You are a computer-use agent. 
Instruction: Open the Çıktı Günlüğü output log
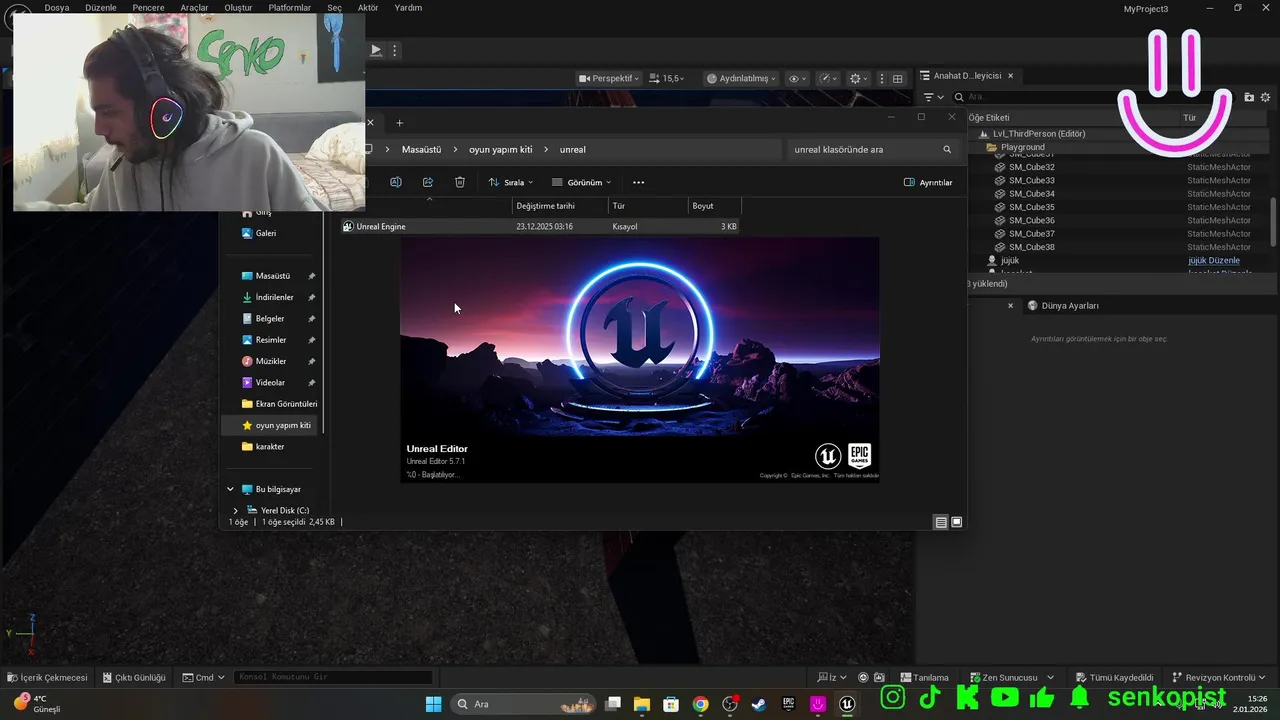(133, 677)
